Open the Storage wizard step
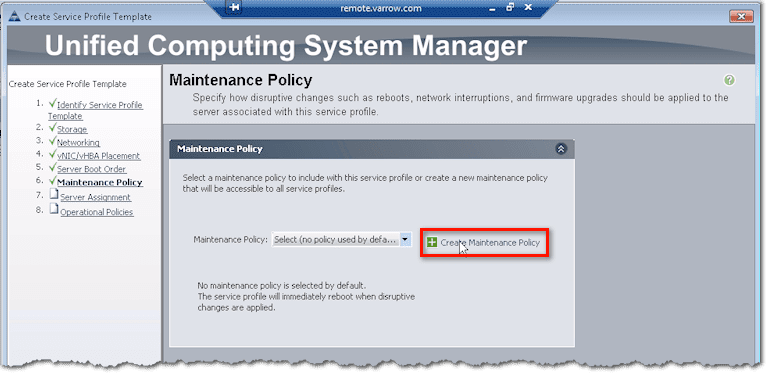The width and height of the screenshot is (766, 373). pos(72,129)
